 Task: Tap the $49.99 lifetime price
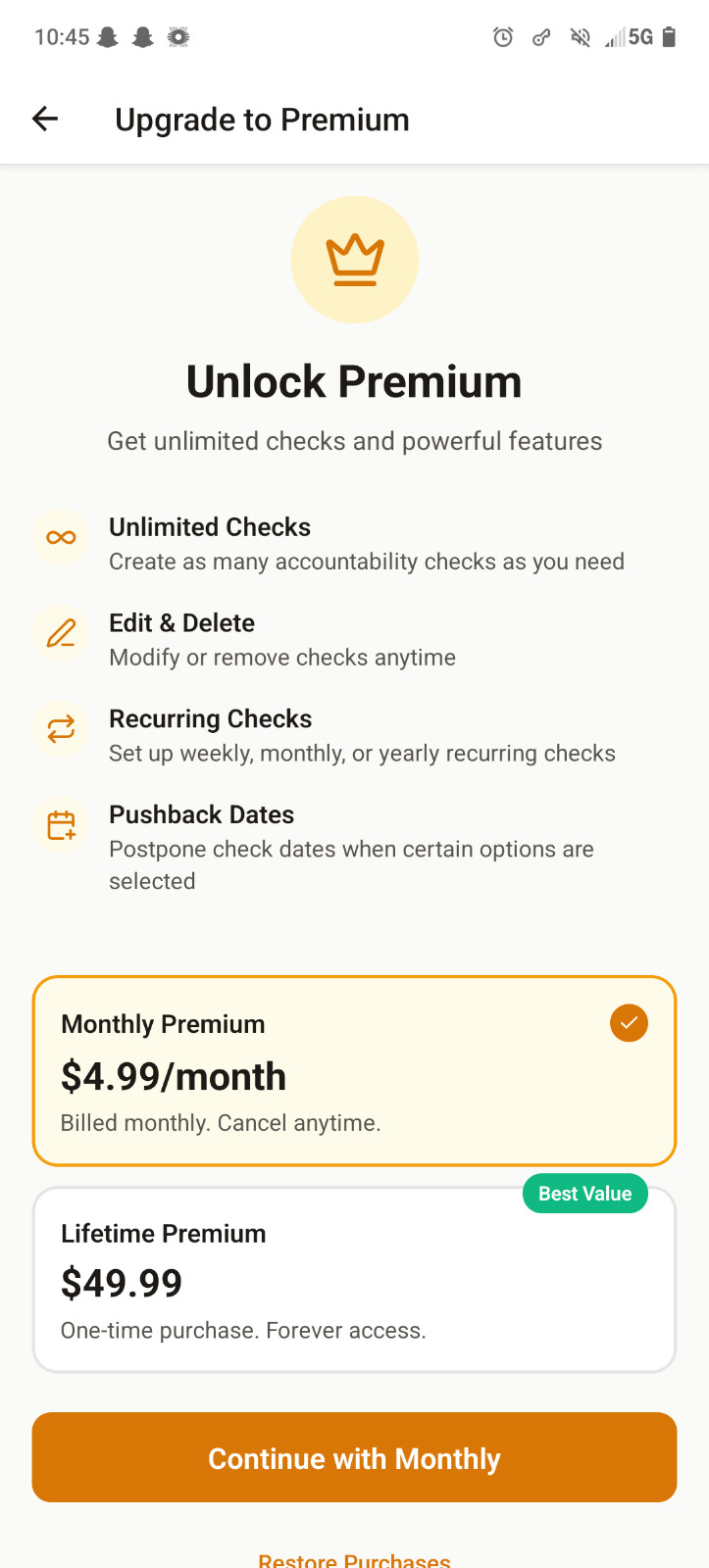122,1283
